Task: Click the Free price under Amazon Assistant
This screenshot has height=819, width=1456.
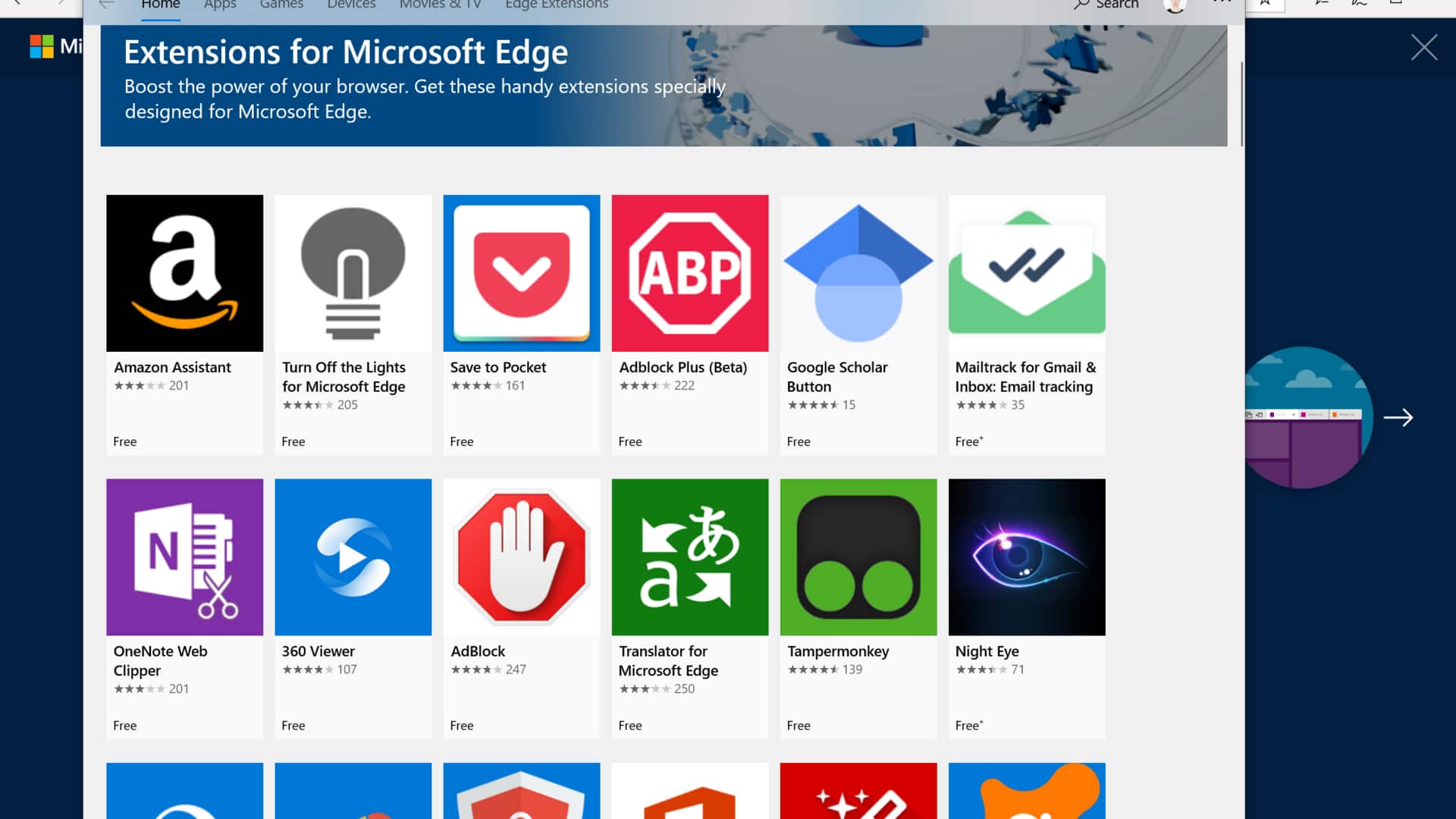Action: tap(125, 441)
